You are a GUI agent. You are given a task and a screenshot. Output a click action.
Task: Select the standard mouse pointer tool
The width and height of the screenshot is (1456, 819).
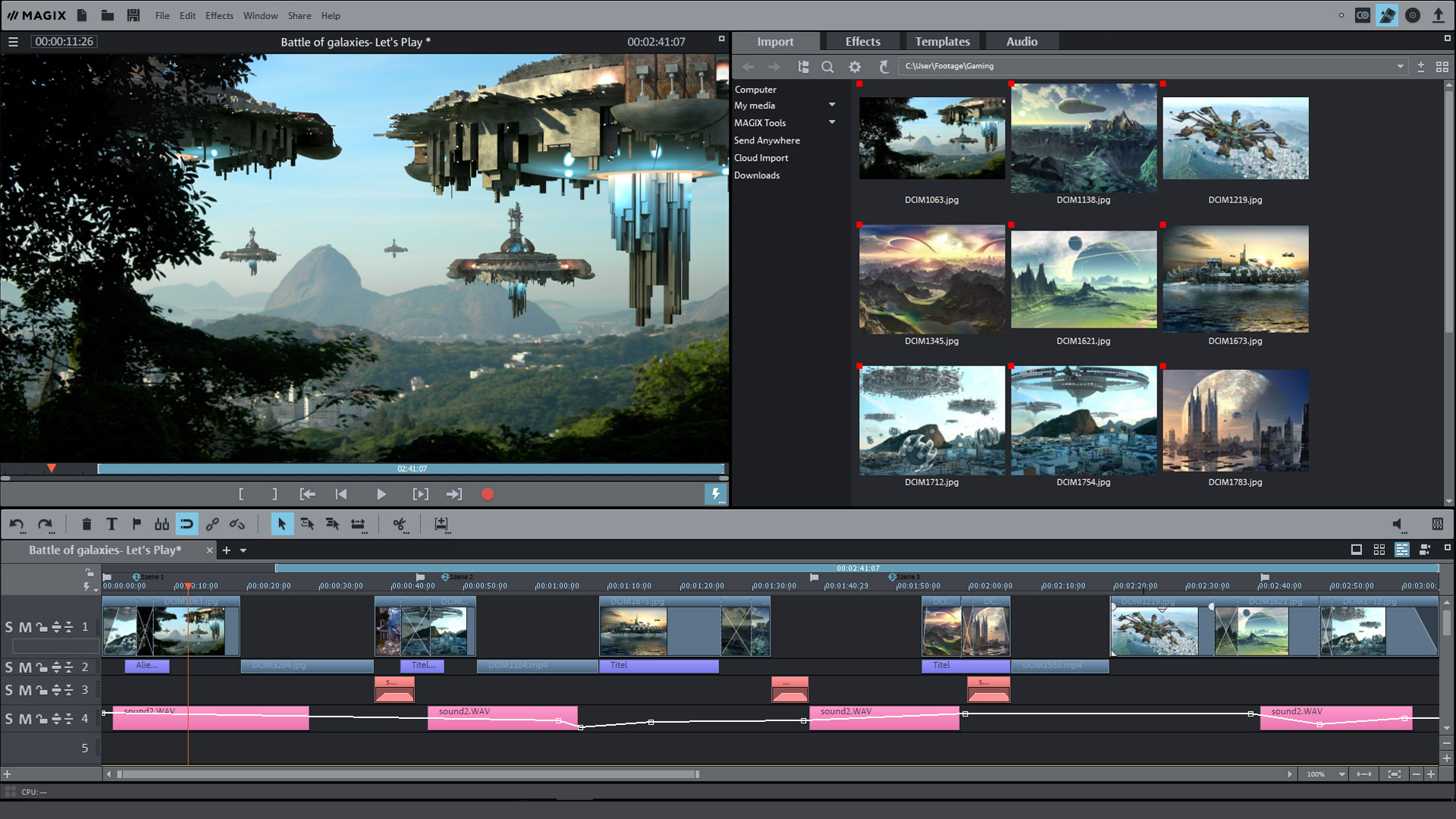tap(281, 523)
